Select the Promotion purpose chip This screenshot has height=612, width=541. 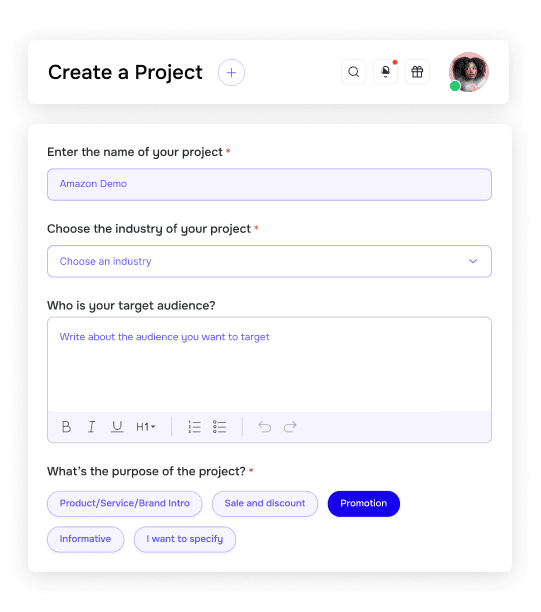coord(364,503)
